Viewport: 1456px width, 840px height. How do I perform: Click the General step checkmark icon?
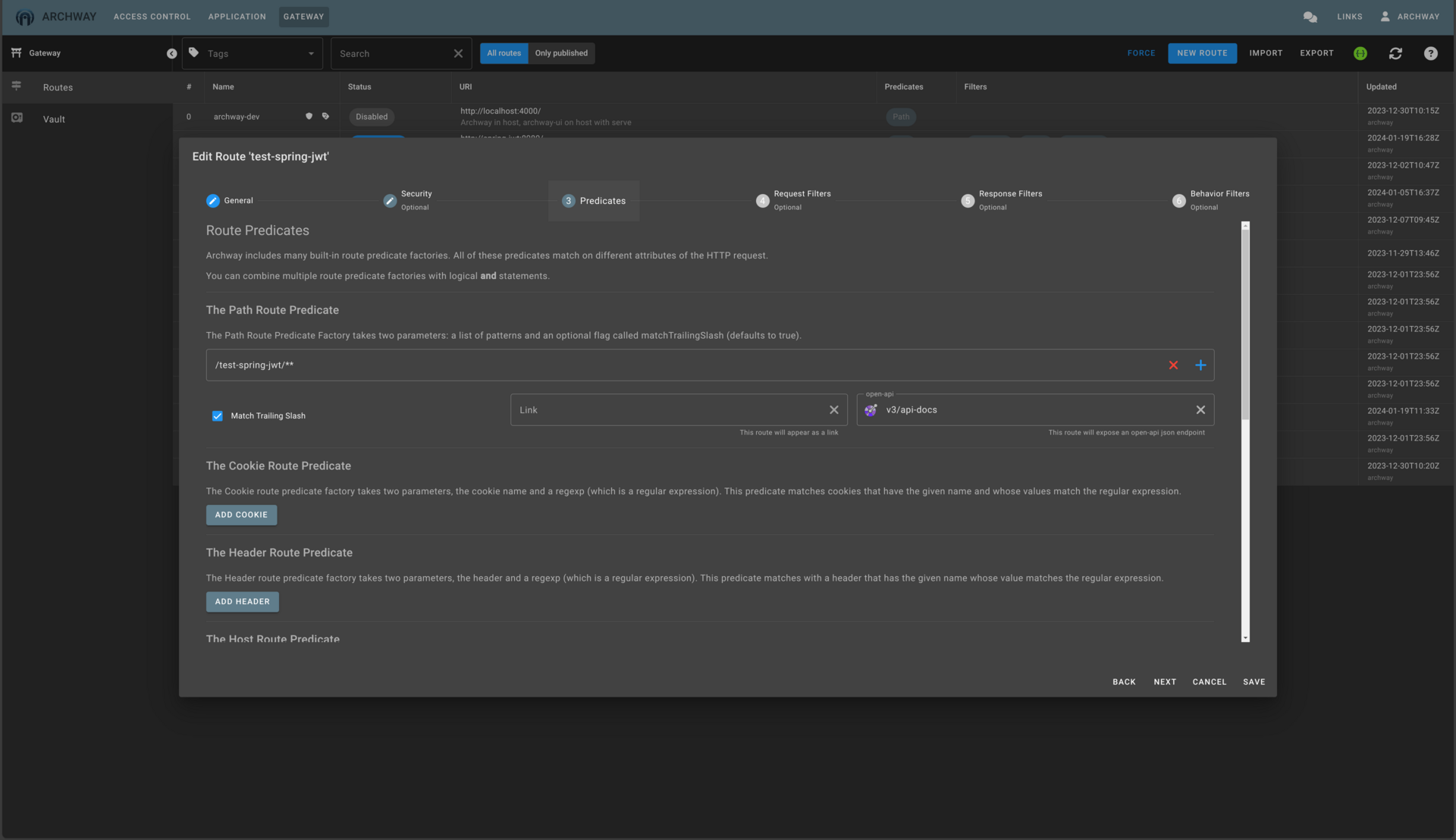coord(212,200)
